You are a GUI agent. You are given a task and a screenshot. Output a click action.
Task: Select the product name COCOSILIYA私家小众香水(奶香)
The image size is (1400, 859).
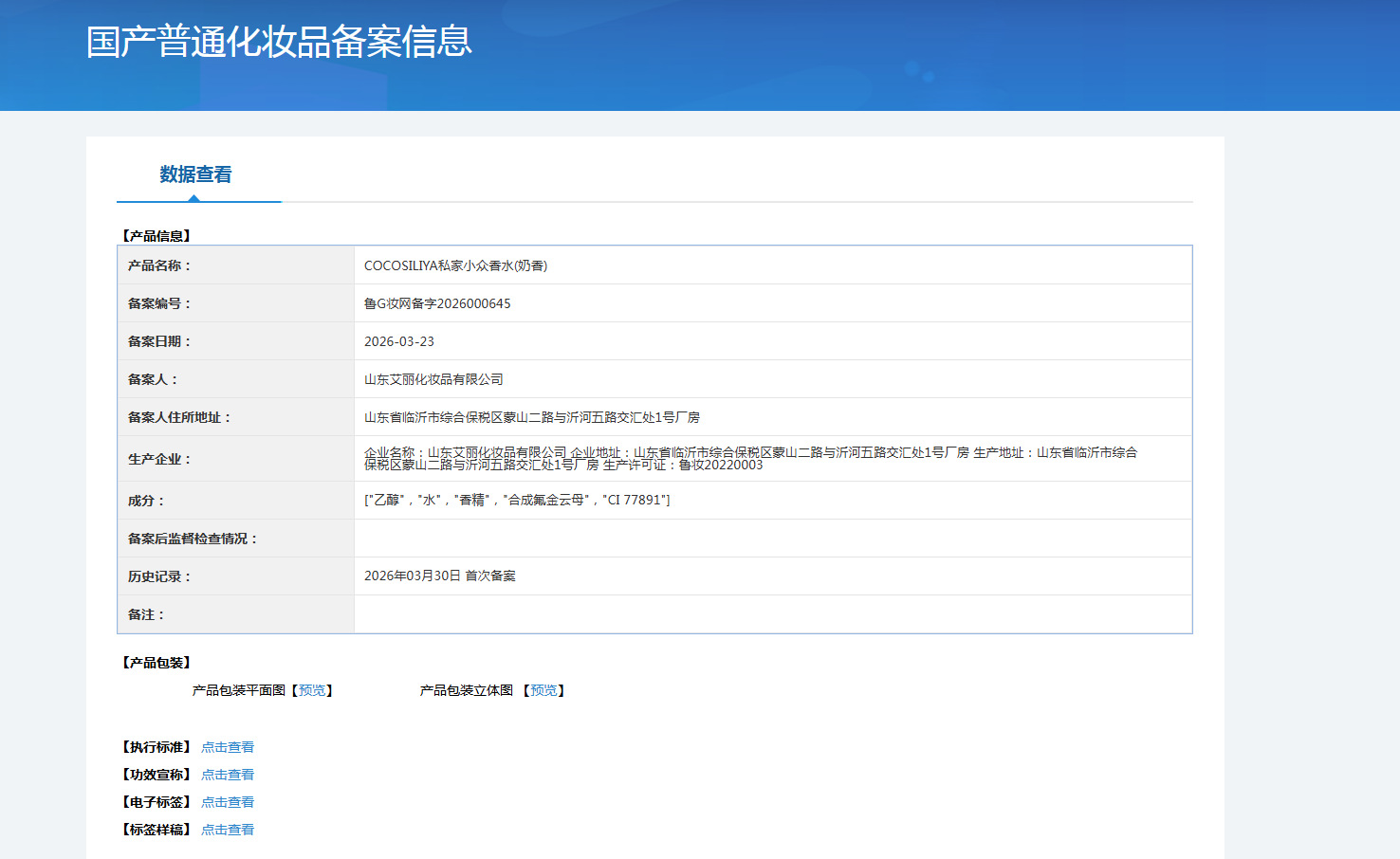click(x=455, y=265)
